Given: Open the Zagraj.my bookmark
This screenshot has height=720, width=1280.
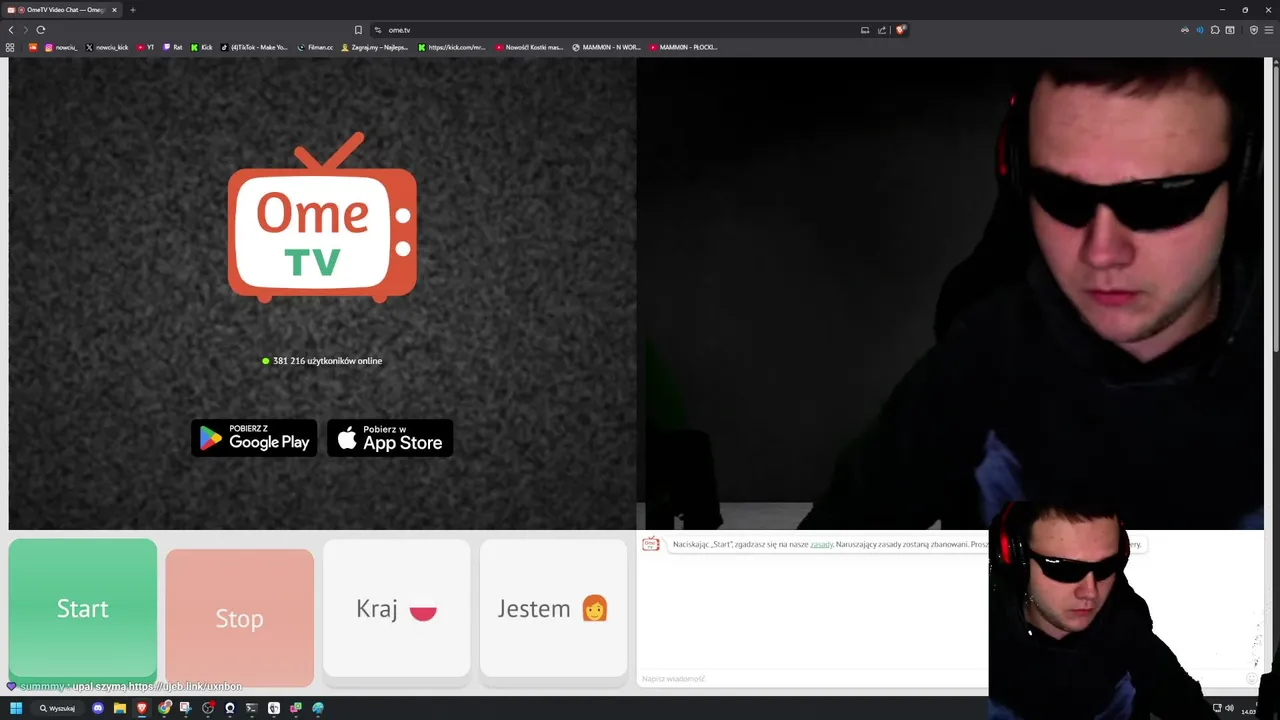Looking at the screenshot, I should click(x=375, y=47).
